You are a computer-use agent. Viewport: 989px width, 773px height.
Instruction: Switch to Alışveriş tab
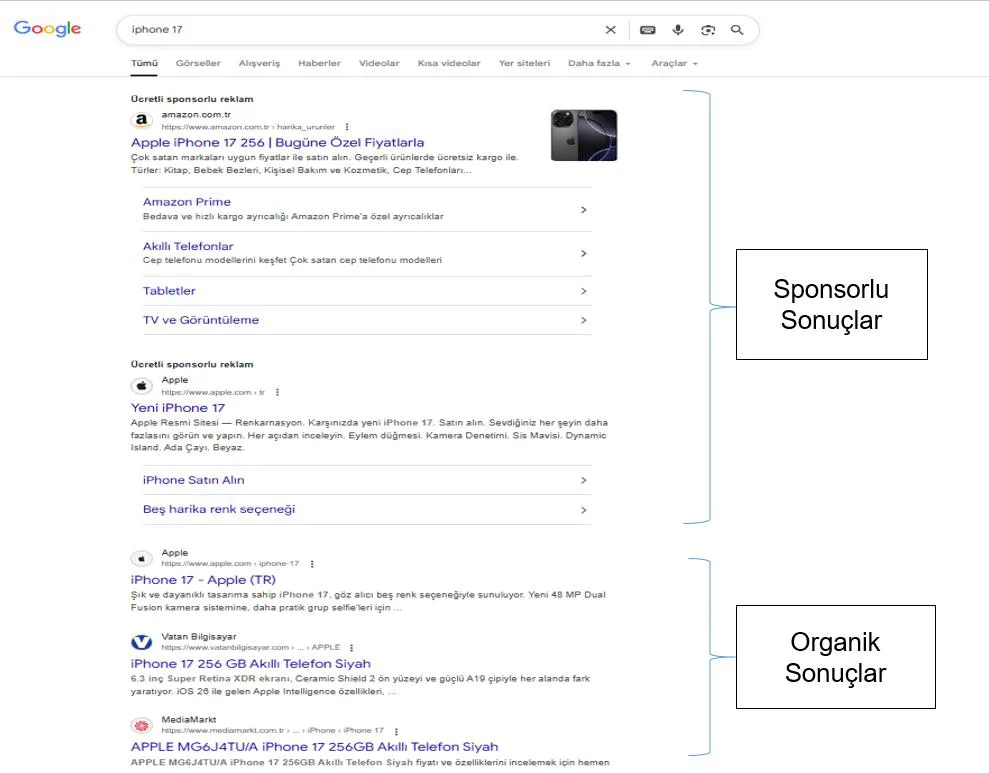259,63
